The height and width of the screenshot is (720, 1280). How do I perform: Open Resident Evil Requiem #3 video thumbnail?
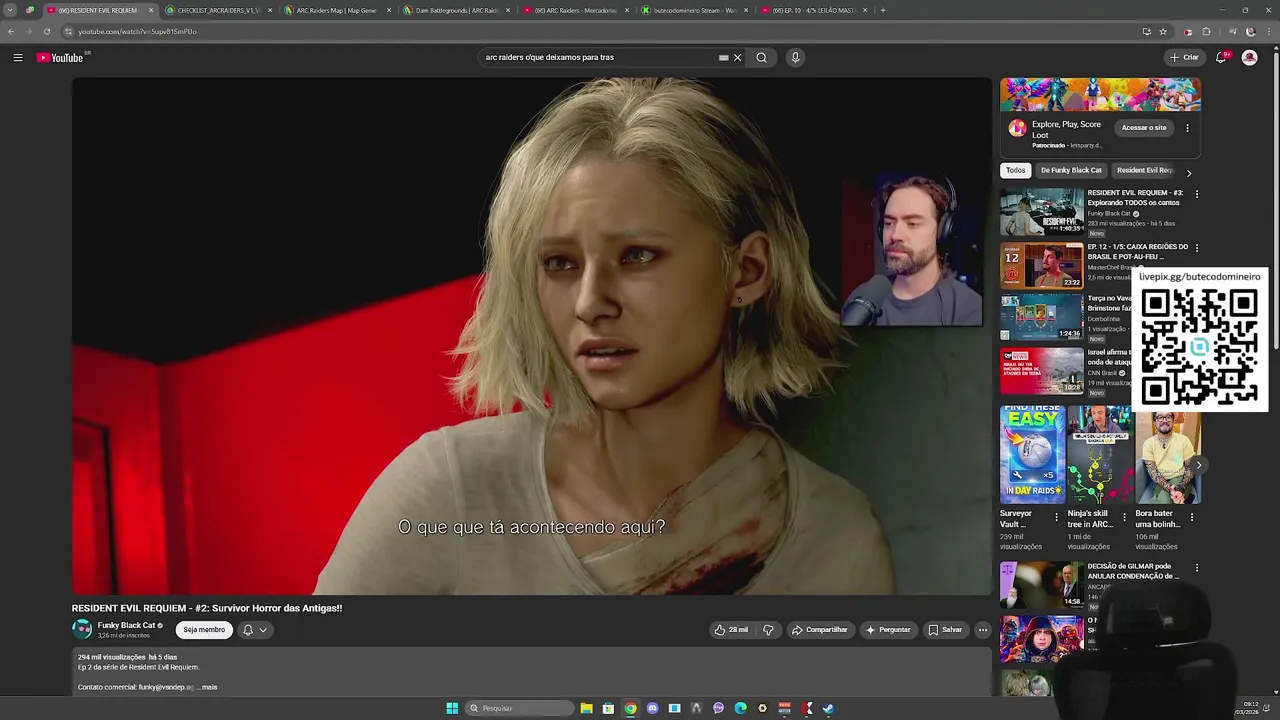[x=1042, y=212]
